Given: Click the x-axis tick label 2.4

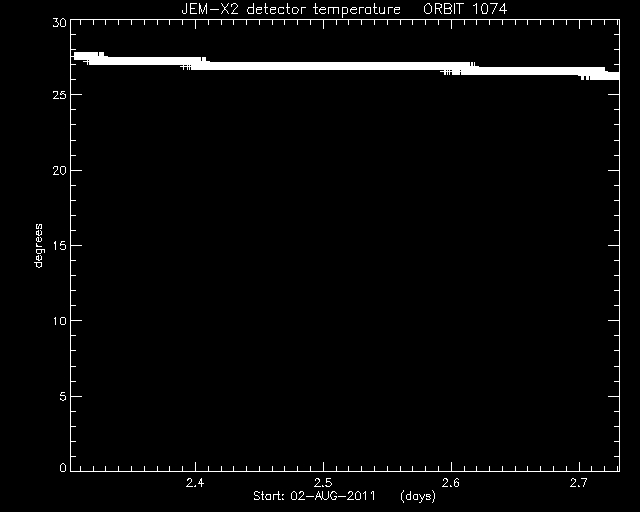Looking at the screenshot, I should coord(195,483).
